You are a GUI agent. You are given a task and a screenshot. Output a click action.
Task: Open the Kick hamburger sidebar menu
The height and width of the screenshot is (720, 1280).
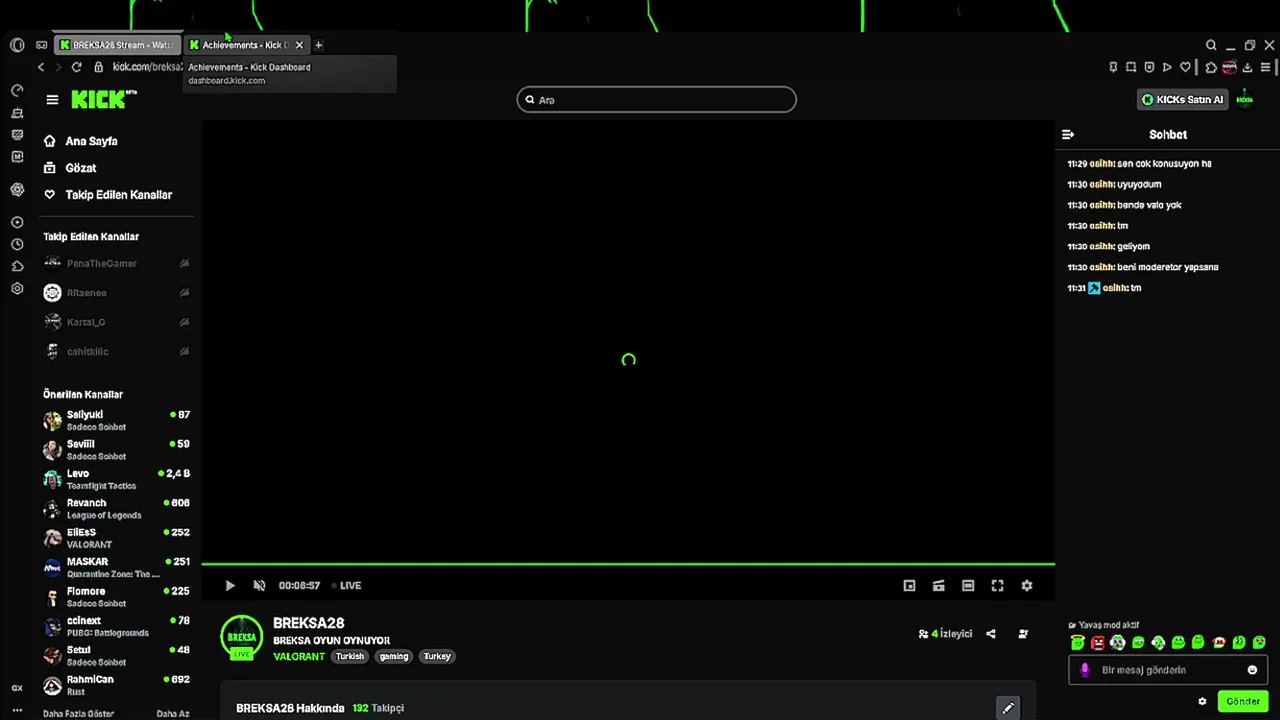pos(52,99)
